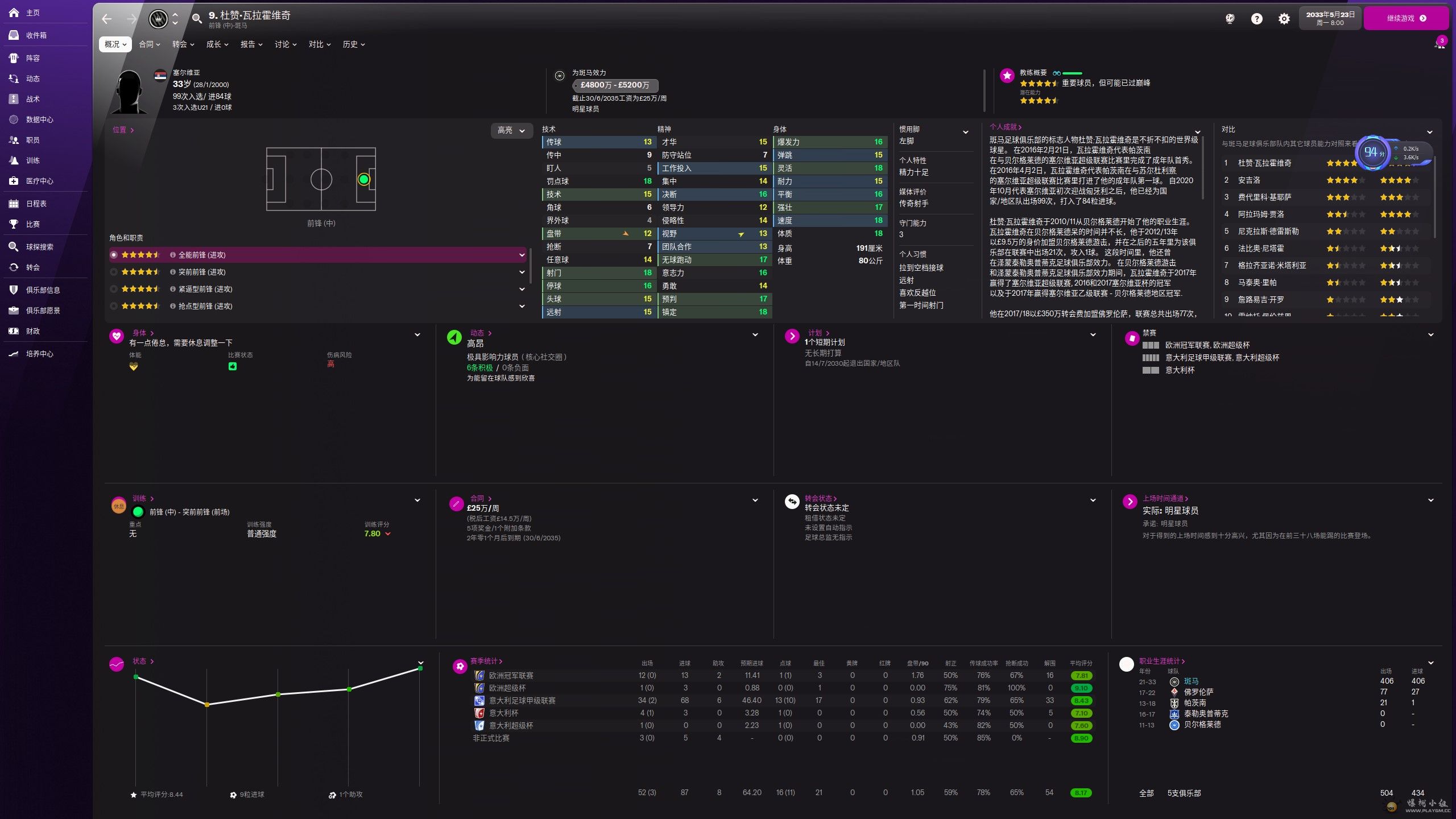
Task: Open the 医疗中心 medical centre icon
Action: pyautogui.click(x=14, y=181)
